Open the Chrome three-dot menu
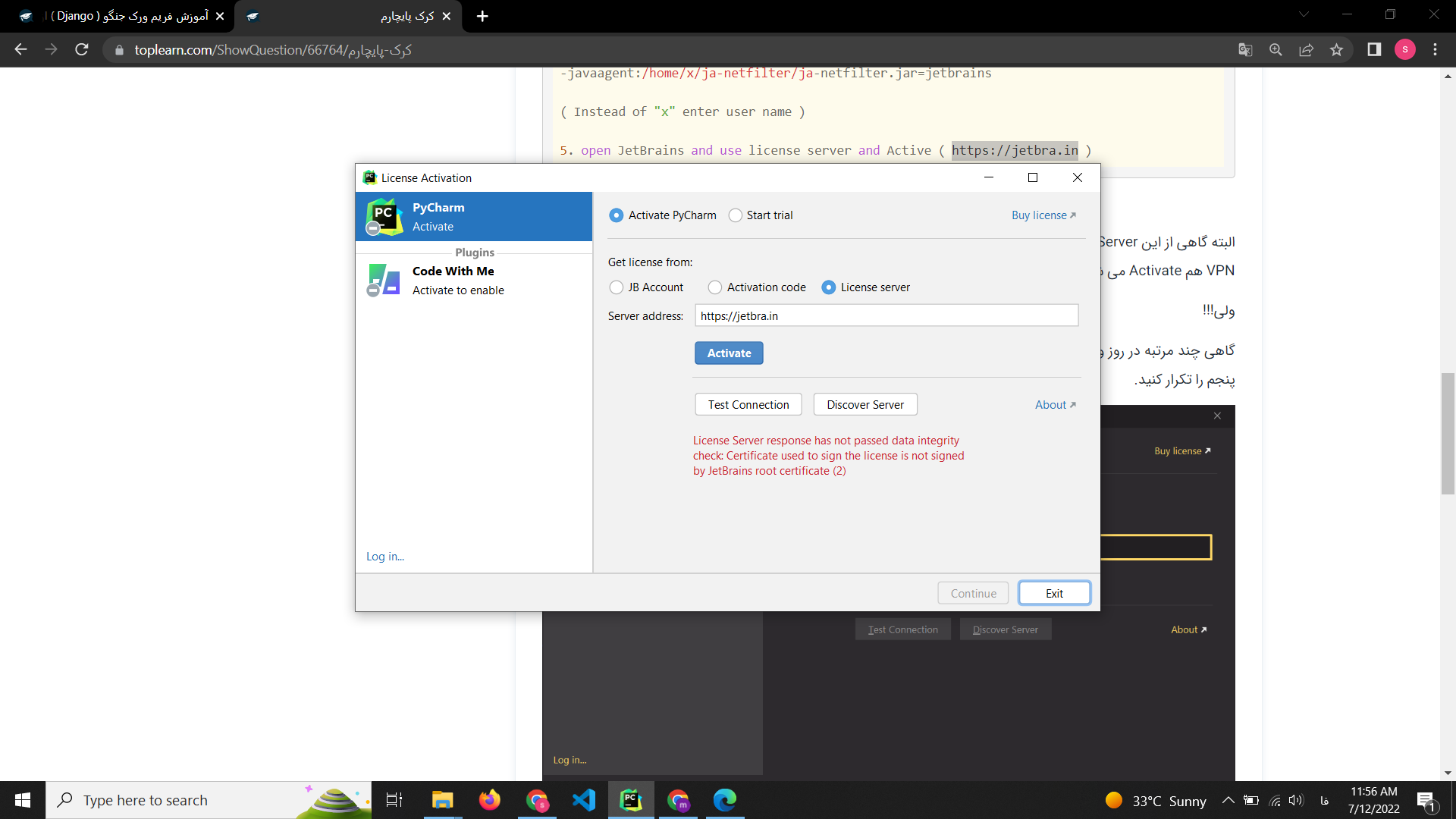 (1435, 50)
